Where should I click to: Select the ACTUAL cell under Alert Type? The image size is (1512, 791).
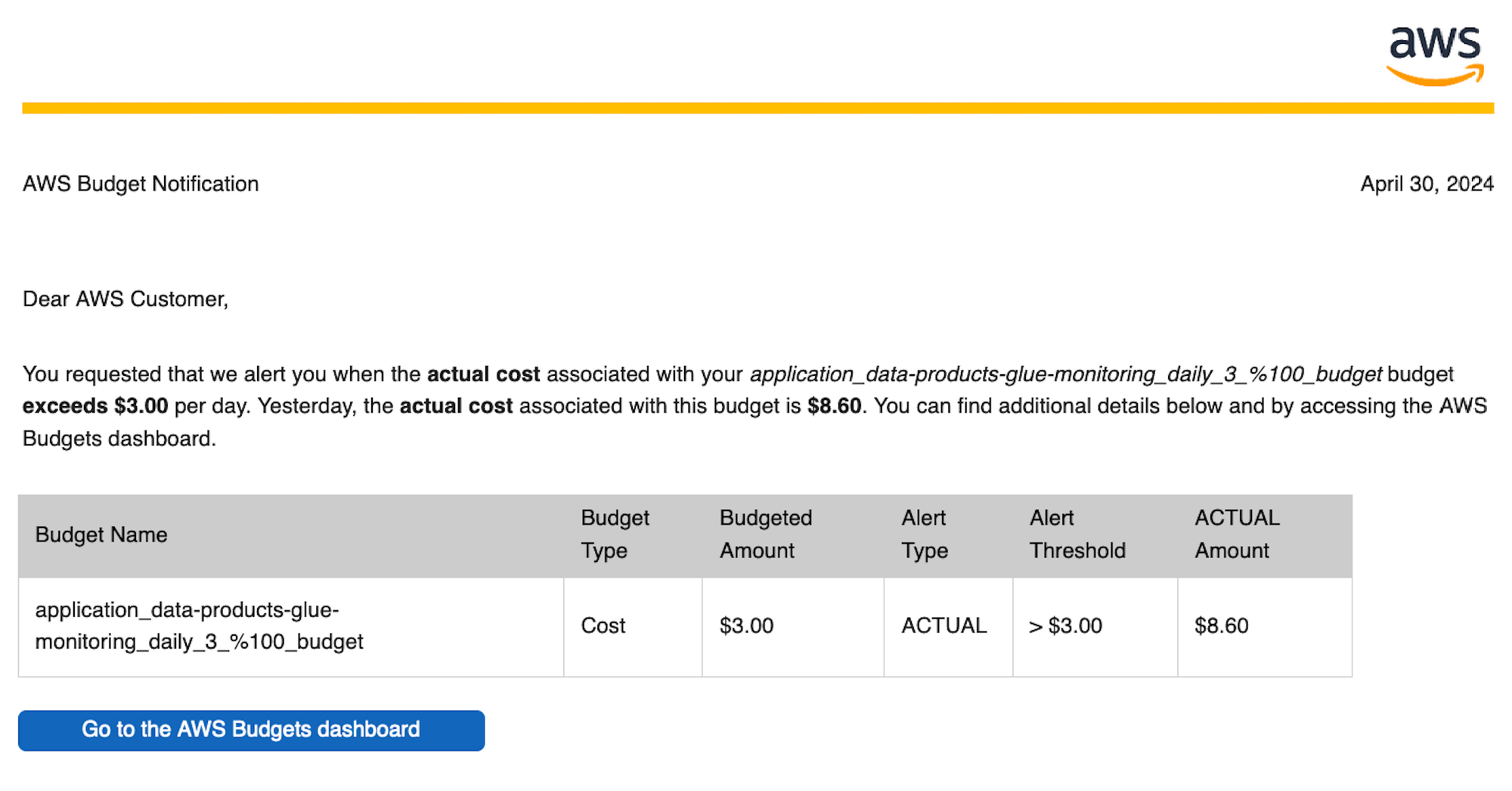coord(943,625)
